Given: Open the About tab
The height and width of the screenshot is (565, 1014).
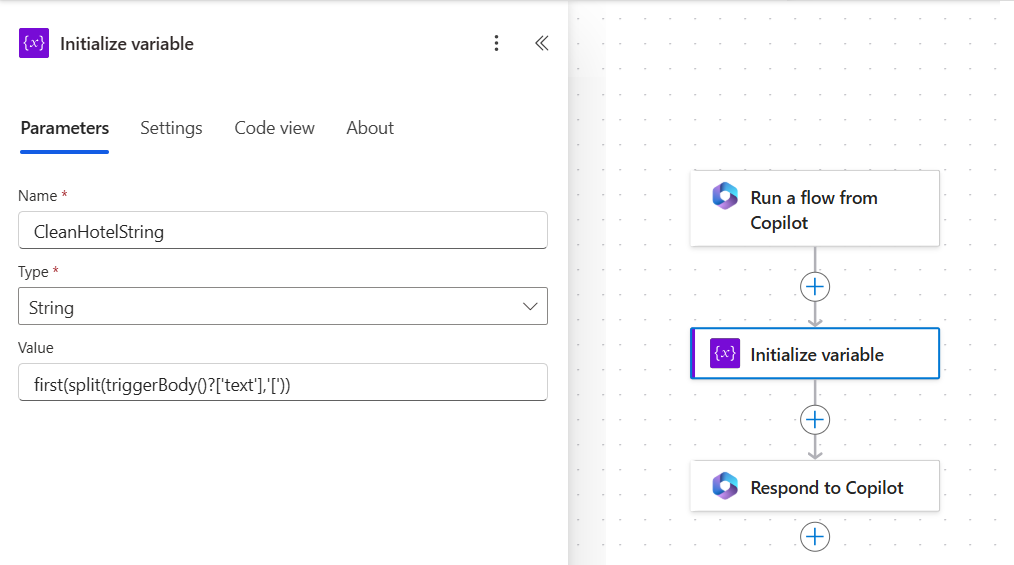Looking at the screenshot, I should tap(370, 128).
